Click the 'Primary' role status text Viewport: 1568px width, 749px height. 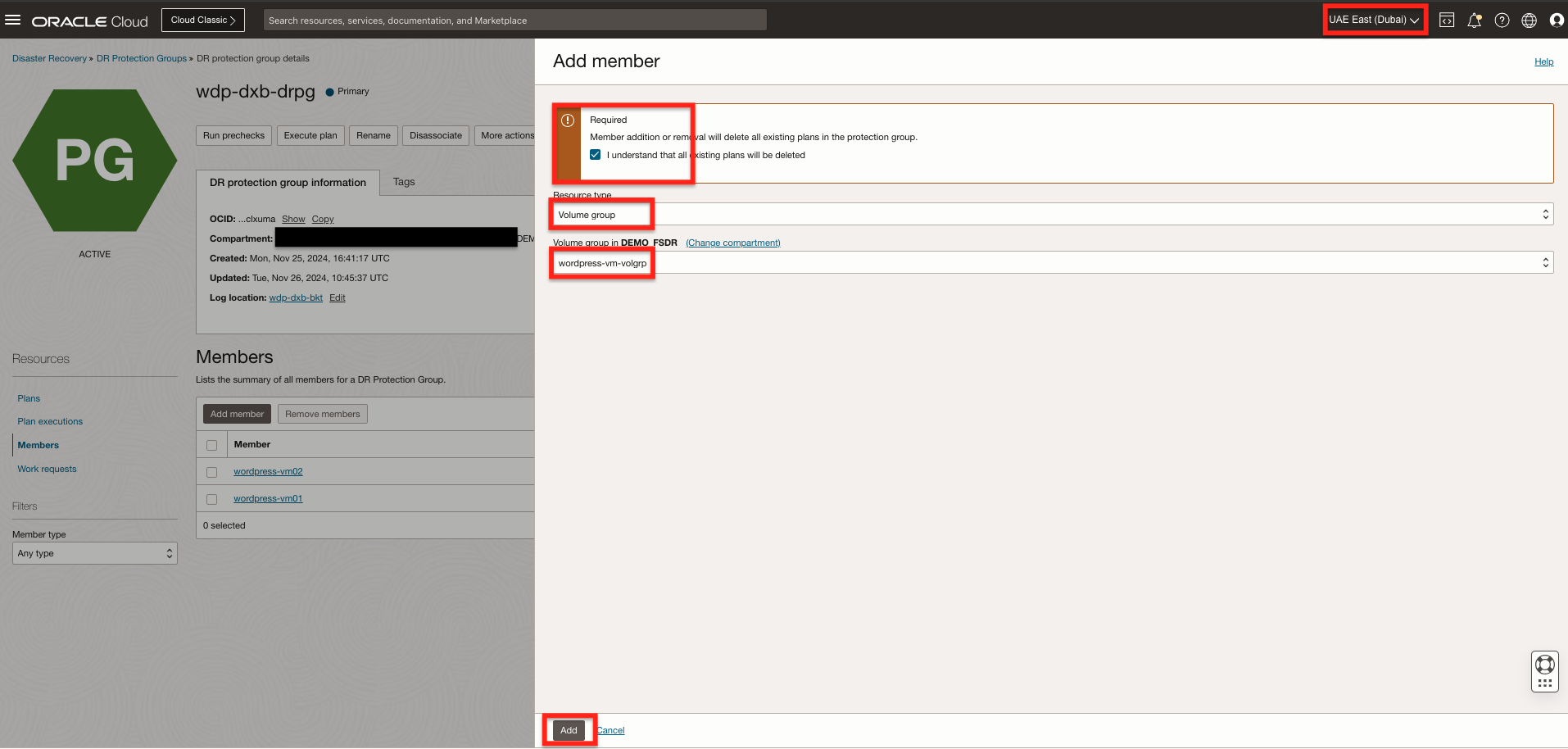click(x=353, y=91)
